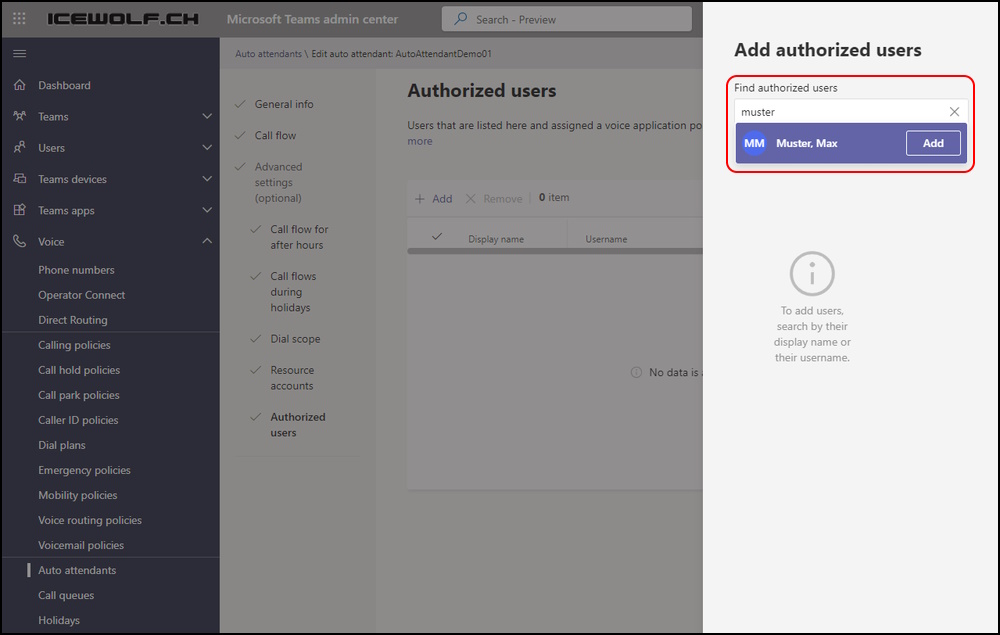Open Operator Connect page
The width and height of the screenshot is (1000, 635).
[x=82, y=295]
